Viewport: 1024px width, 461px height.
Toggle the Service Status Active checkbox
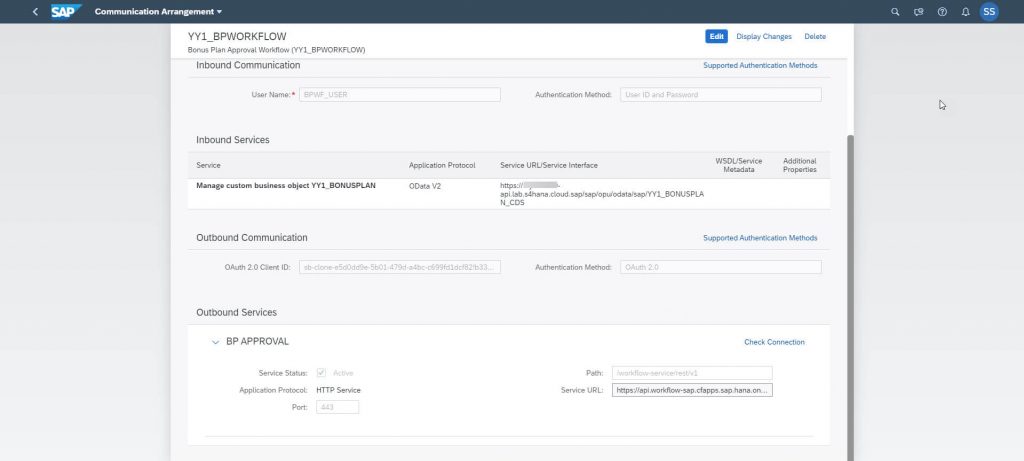pos(321,373)
